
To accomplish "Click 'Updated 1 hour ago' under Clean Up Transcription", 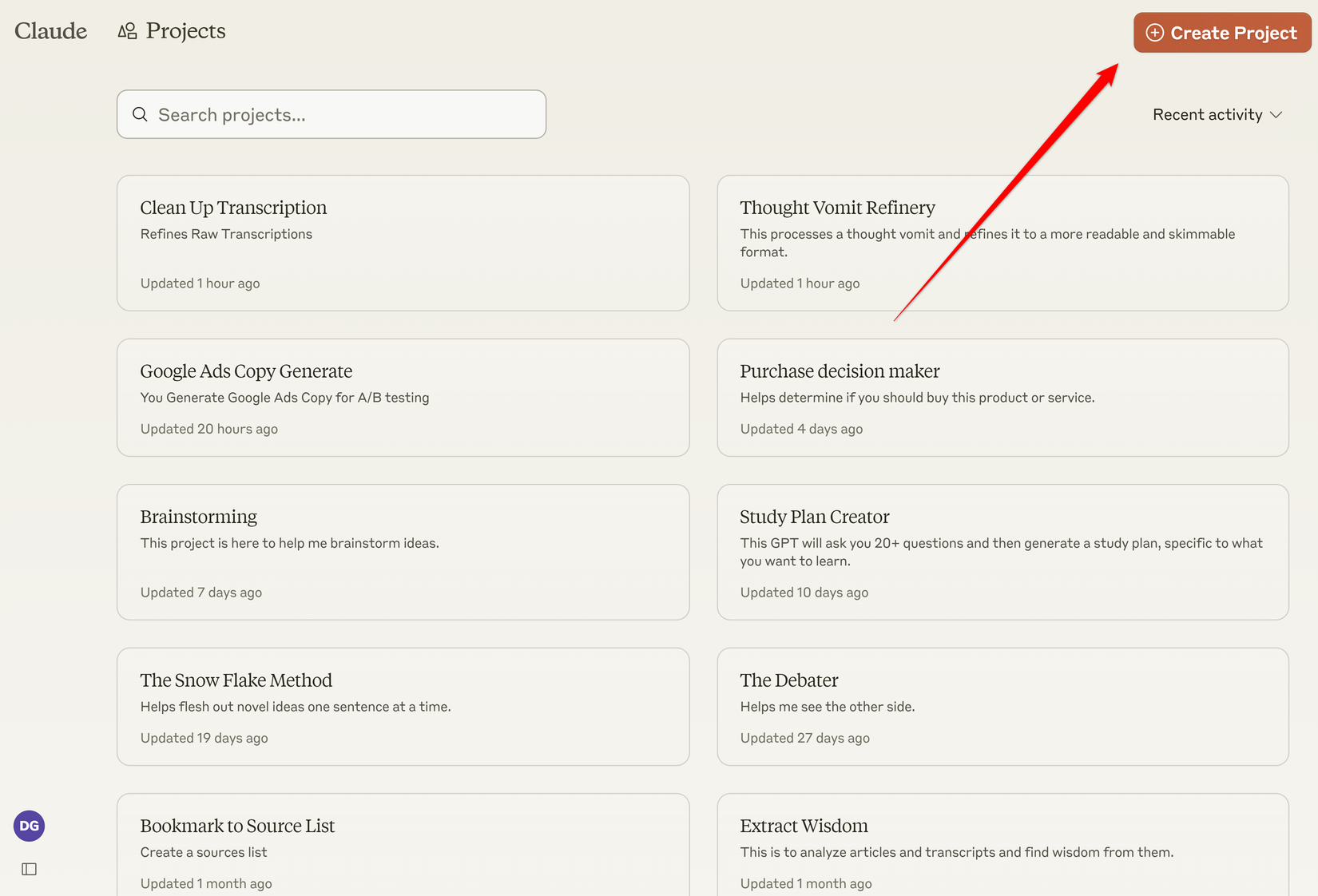I will tap(200, 283).
